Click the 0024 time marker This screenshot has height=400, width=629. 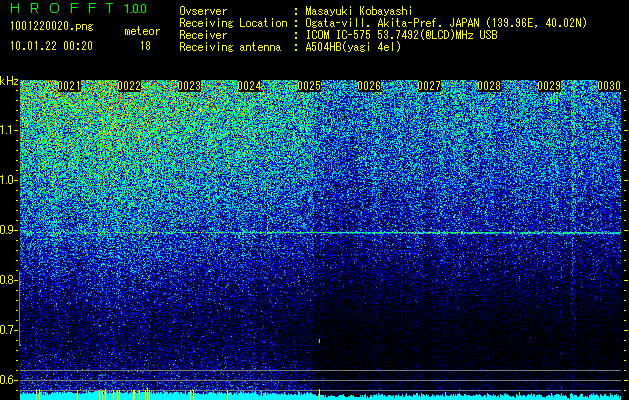coord(249,86)
